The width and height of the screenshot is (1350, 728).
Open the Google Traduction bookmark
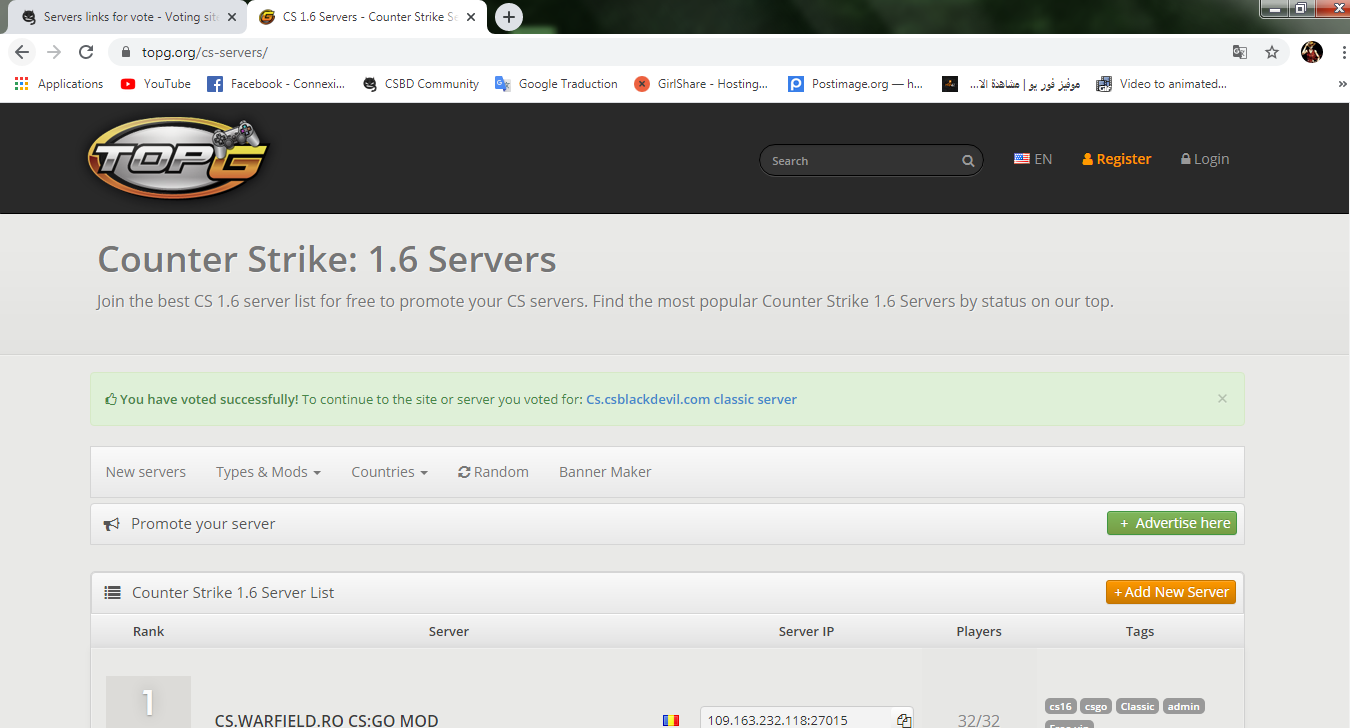tap(556, 84)
